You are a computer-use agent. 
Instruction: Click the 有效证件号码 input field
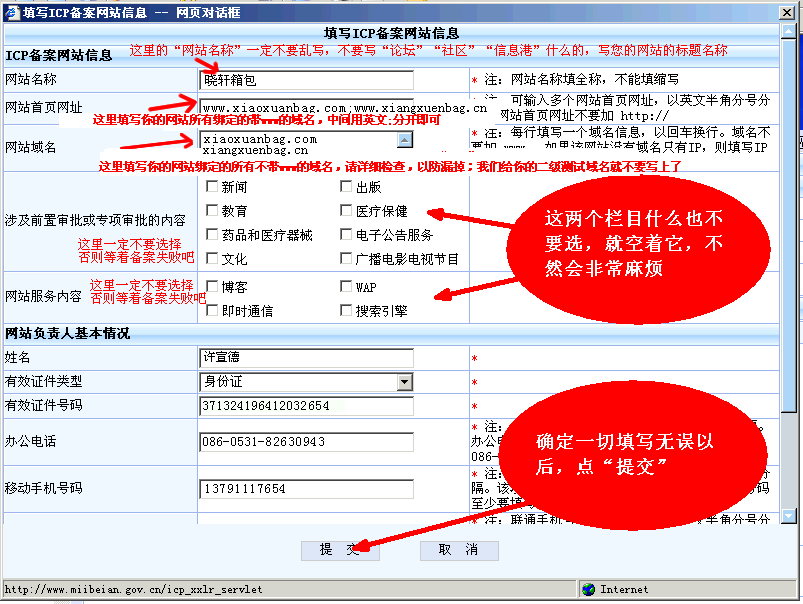[x=306, y=406]
